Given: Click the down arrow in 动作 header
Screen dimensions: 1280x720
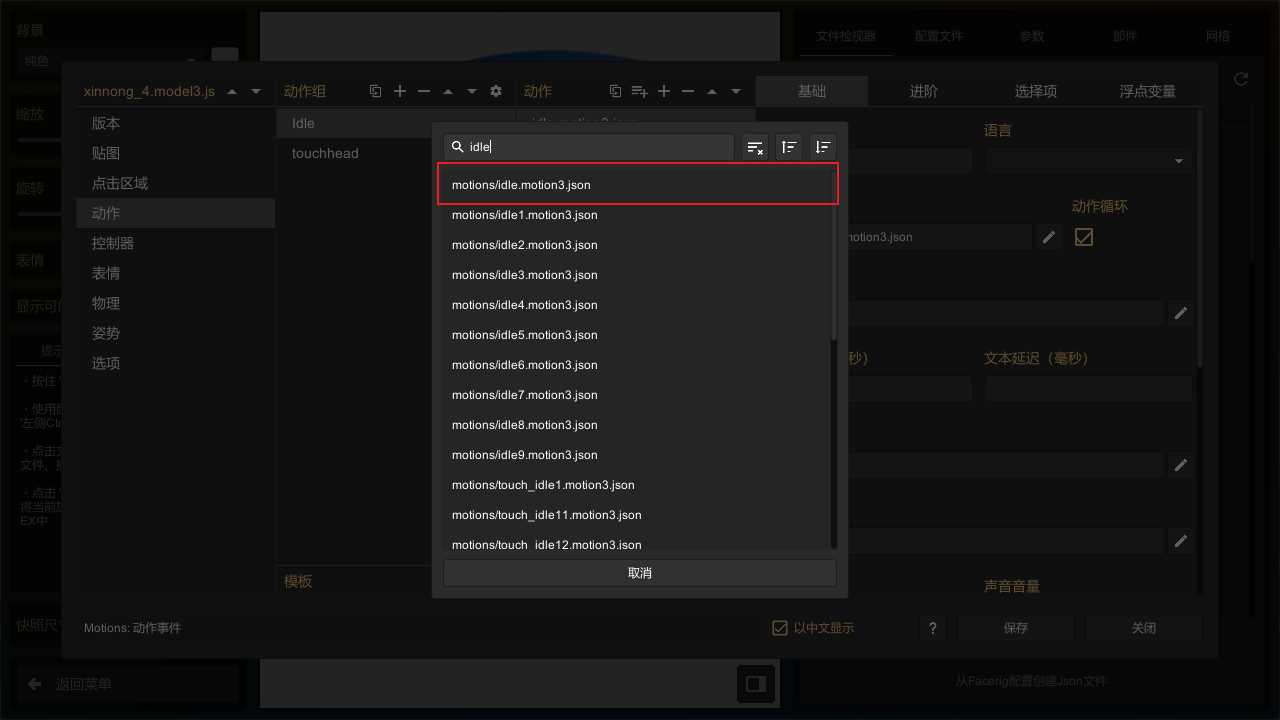Looking at the screenshot, I should 736,91.
